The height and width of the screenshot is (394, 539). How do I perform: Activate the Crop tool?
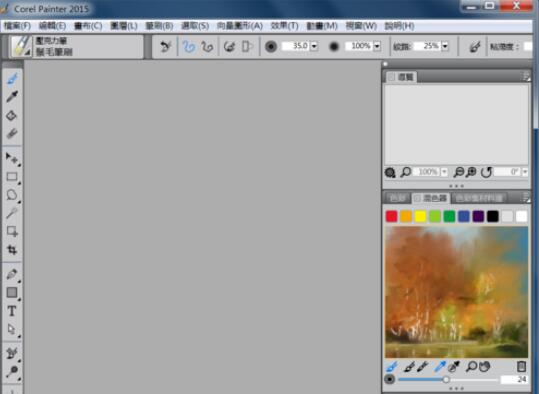(12, 250)
